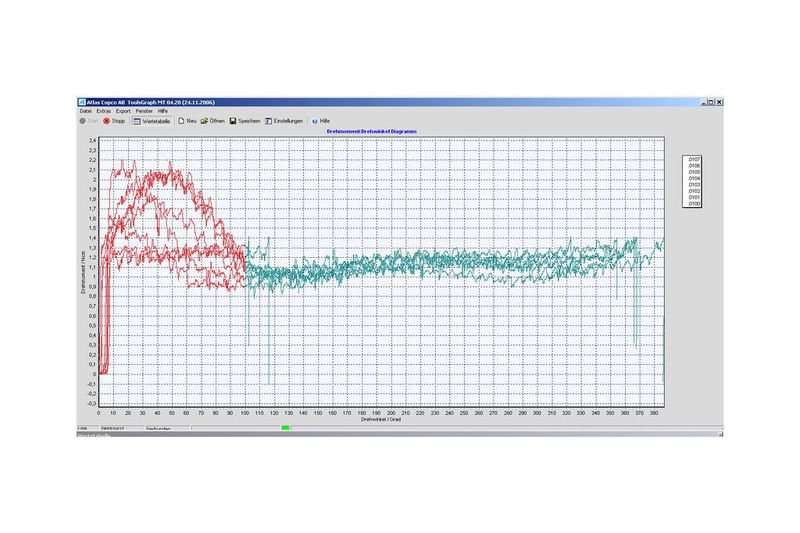Close the ToolsGraph window
The image size is (800, 533).
click(x=719, y=102)
